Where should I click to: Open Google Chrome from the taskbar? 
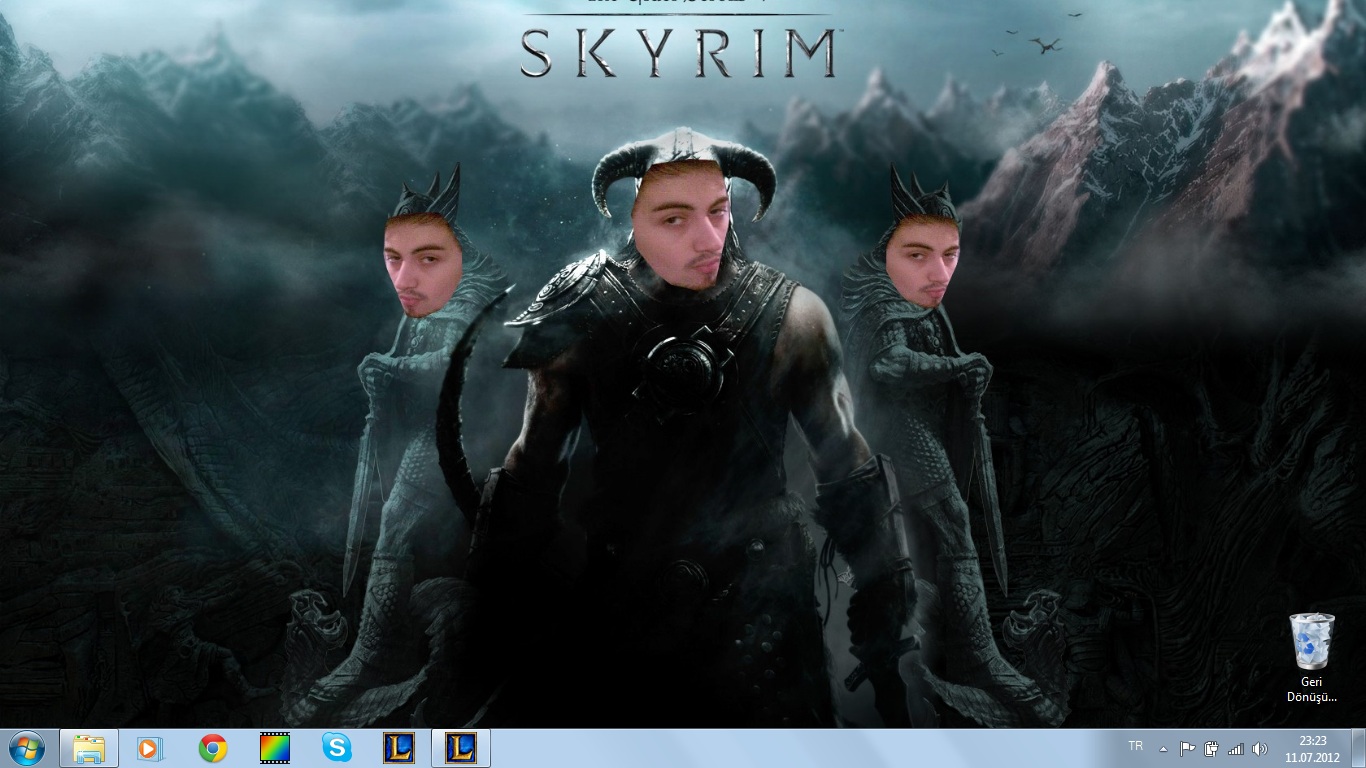tap(213, 748)
